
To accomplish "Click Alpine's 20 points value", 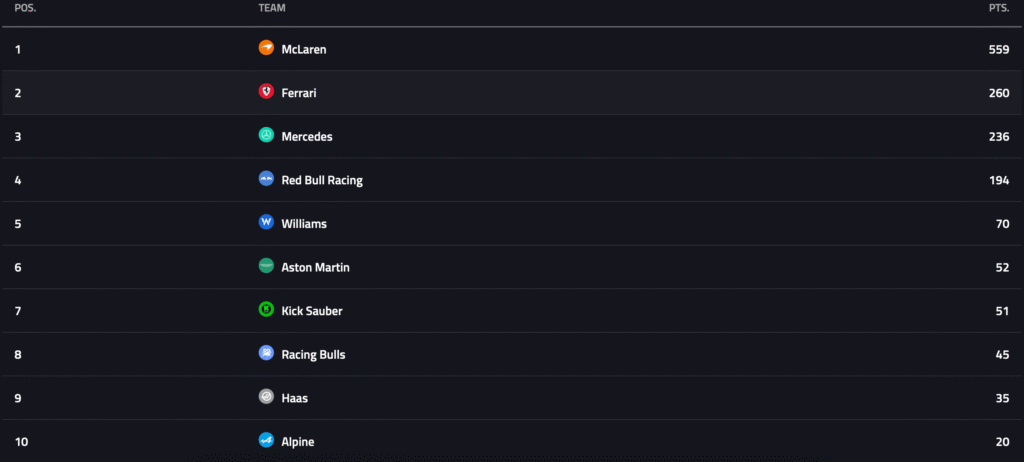I will pyautogui.click(x=1002, y=442).
